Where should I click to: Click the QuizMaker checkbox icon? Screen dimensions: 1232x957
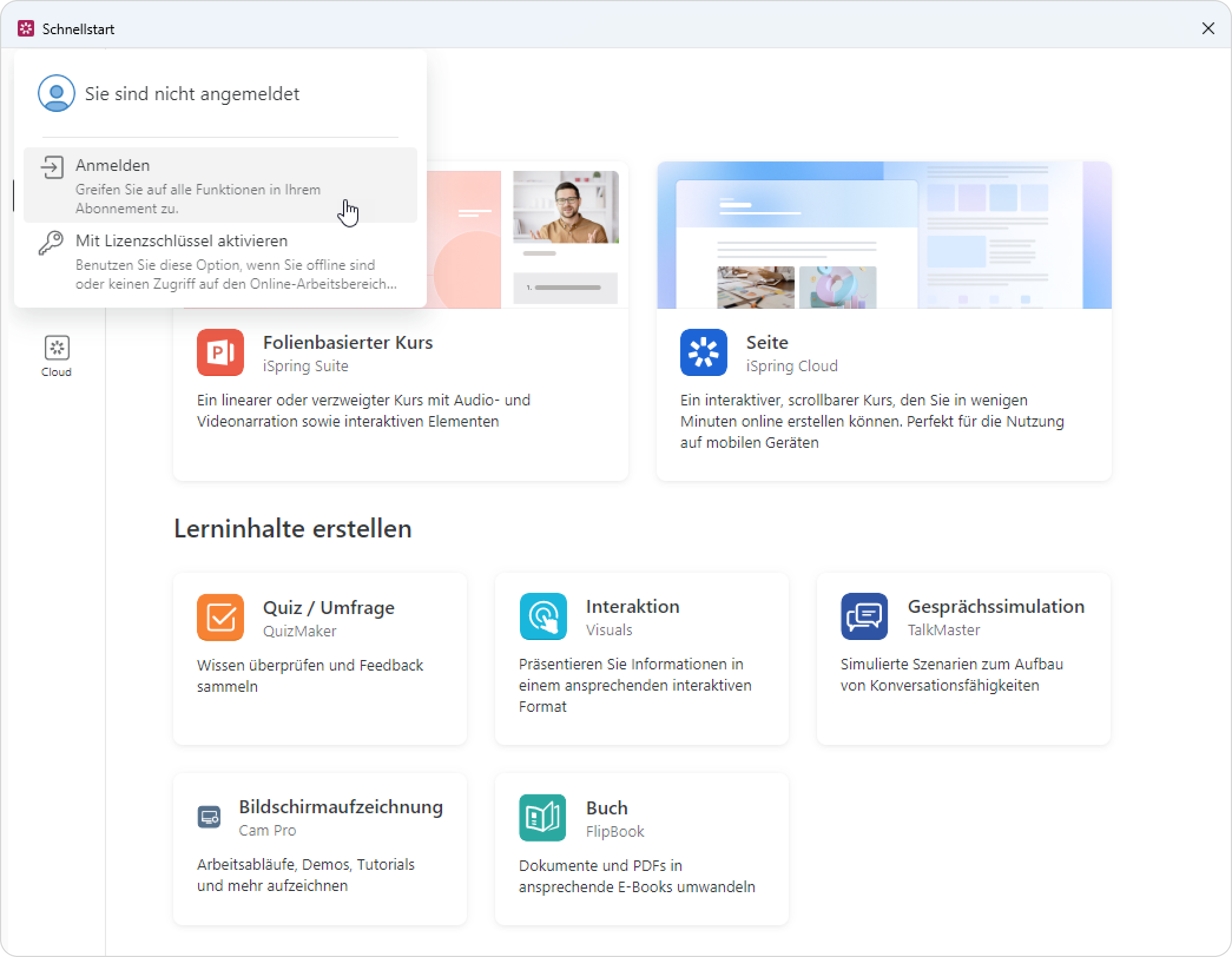220,617
